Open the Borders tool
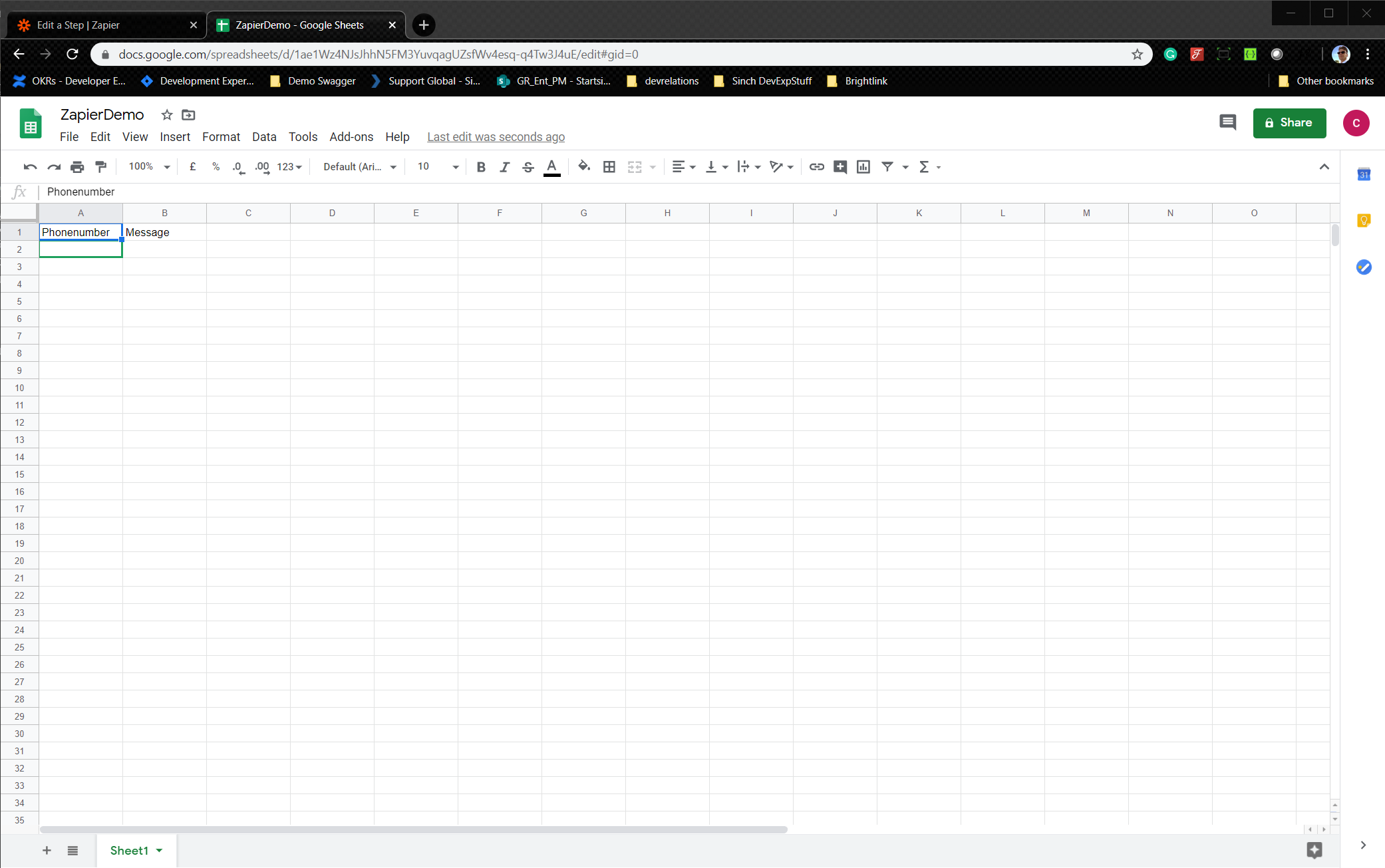The image size is (1385, 868). [609, 167]
